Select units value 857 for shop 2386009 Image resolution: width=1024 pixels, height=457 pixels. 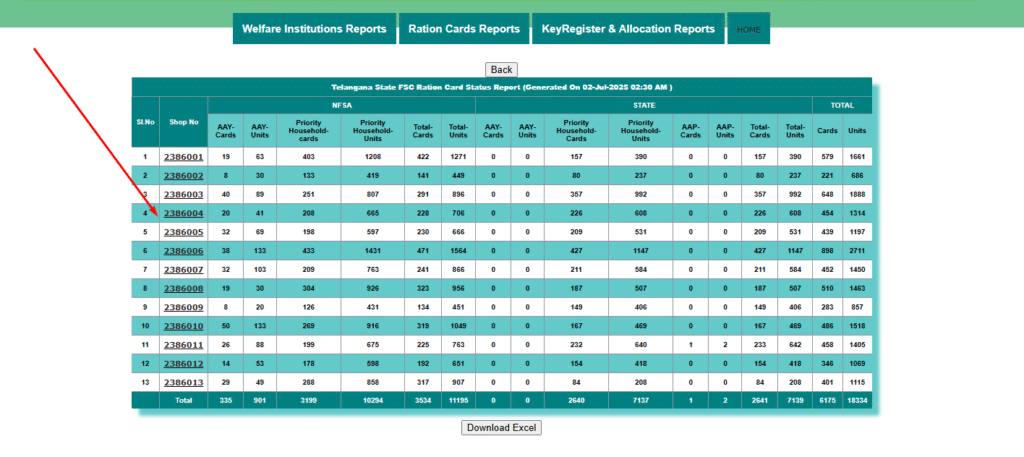857,307
